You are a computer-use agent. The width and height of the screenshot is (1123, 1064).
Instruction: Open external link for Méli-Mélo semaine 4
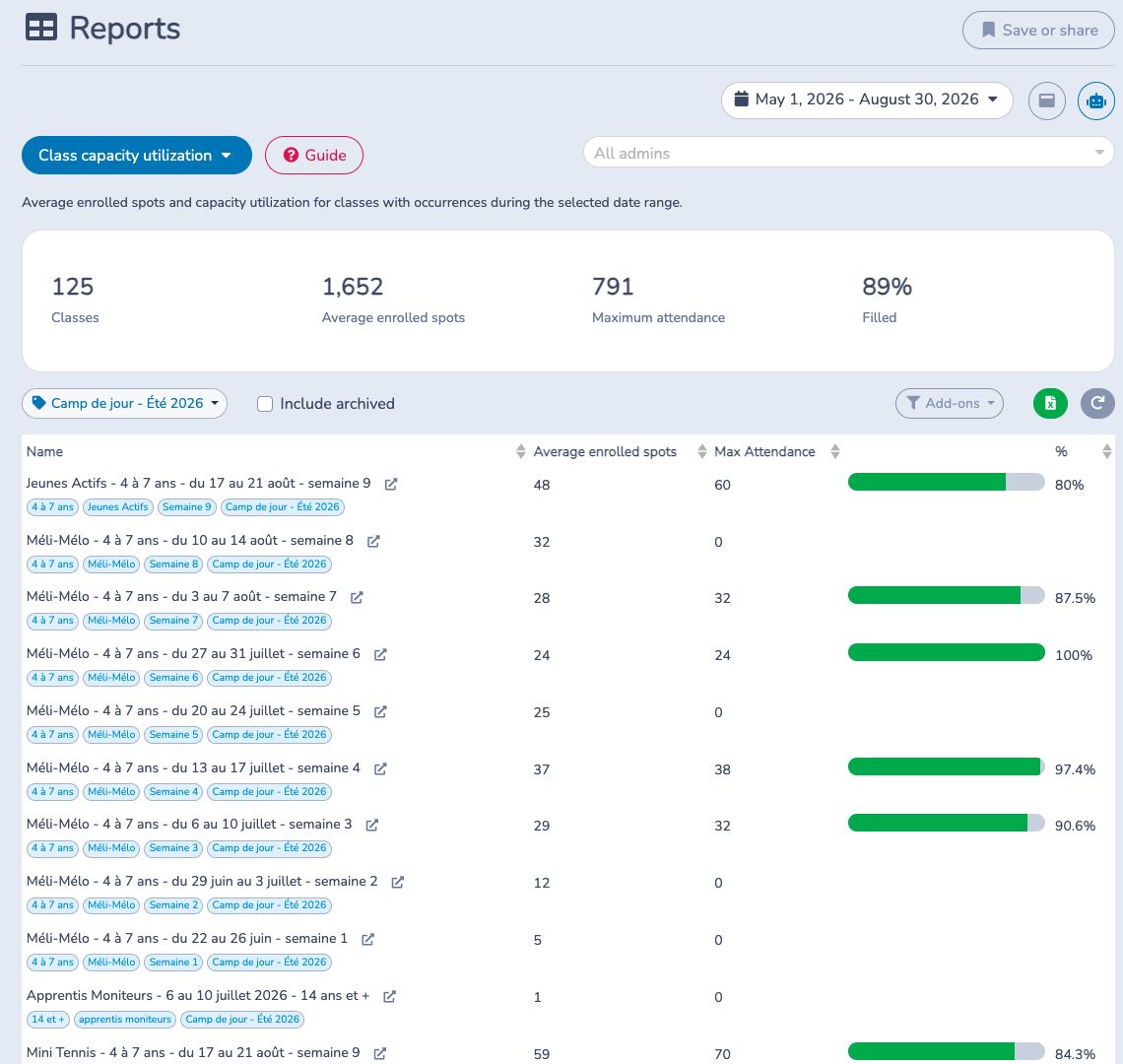coord(380,768)
